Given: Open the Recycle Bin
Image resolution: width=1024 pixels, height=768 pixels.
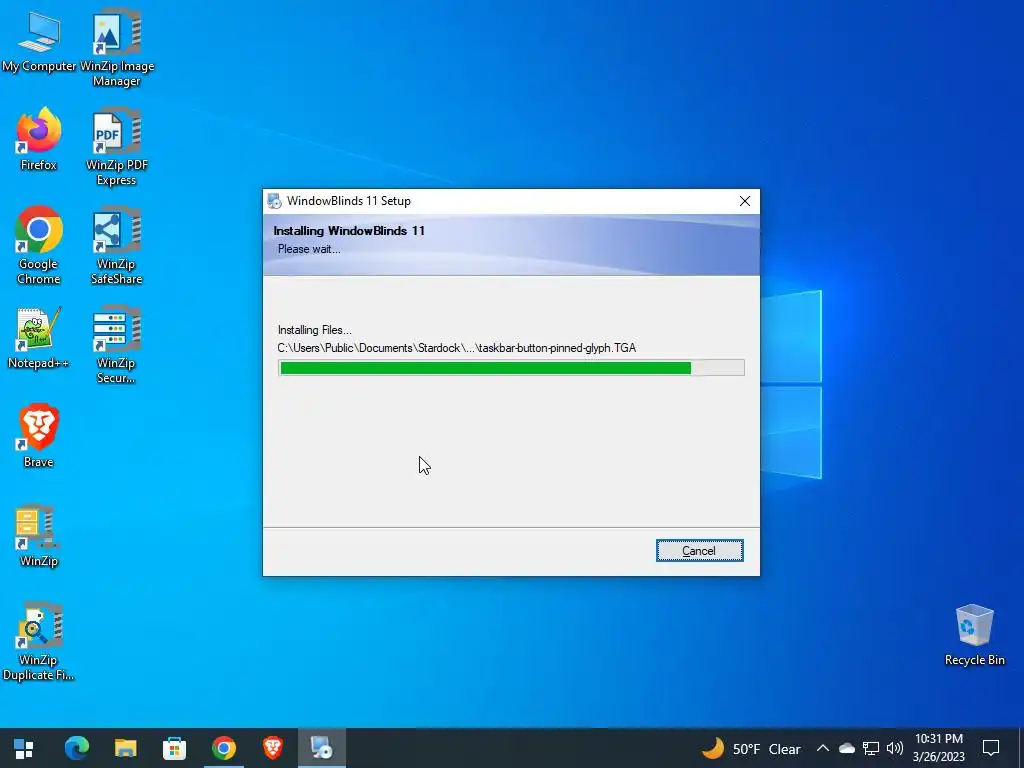Looking at the screenshot, I should point(974,635).
